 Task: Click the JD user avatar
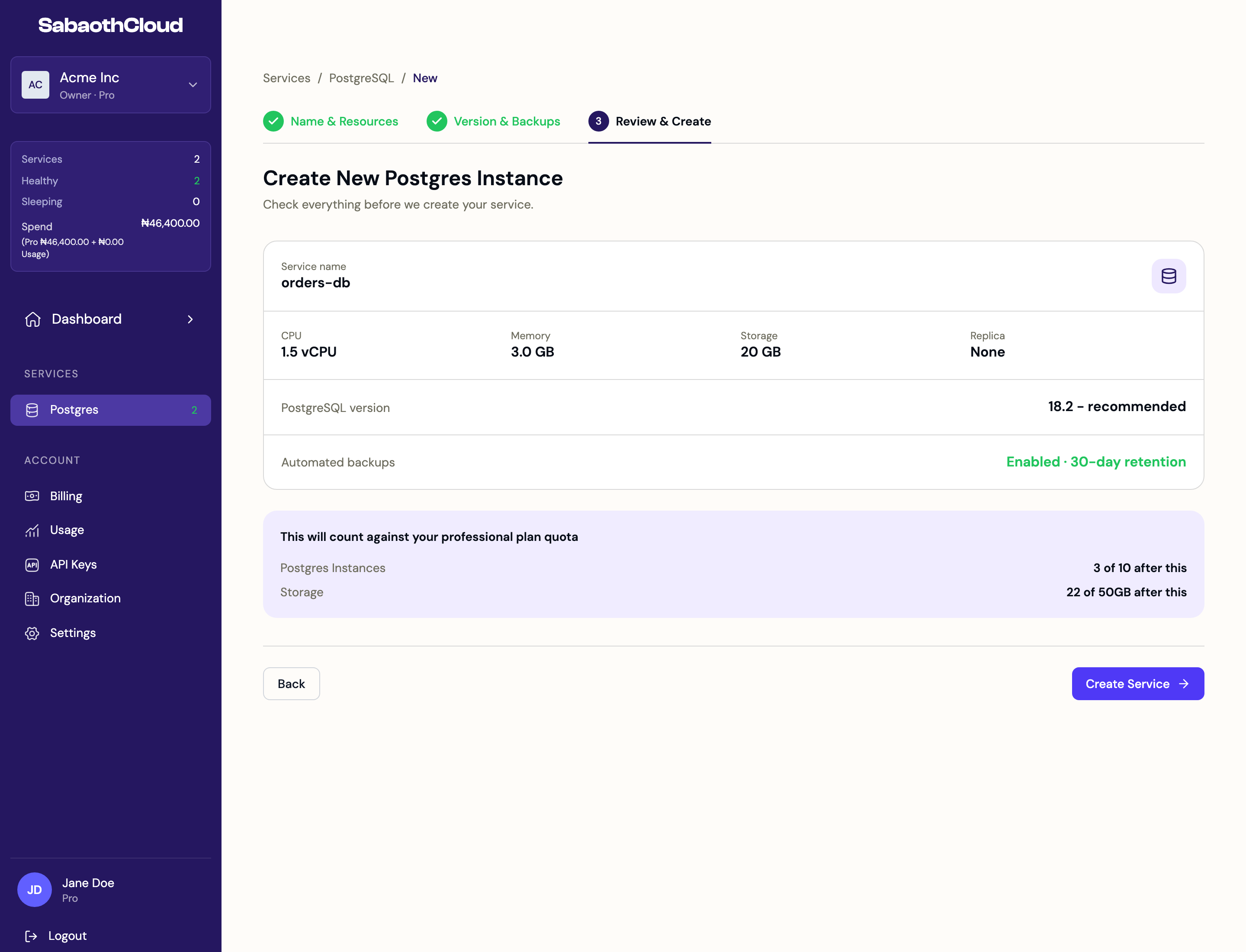click(x=35, y=889)
